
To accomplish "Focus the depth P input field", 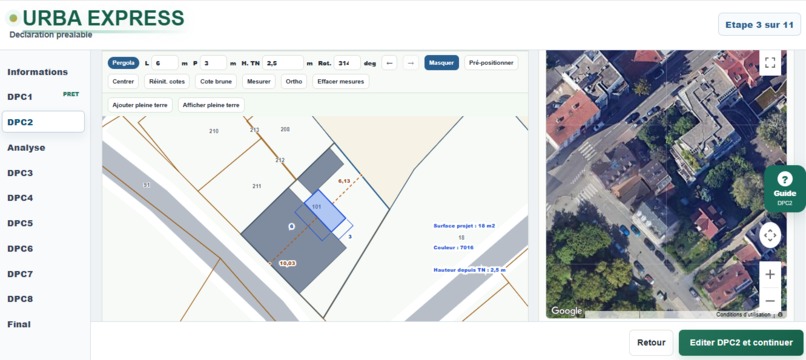I will pyautogui.click(x=213, y=63).
